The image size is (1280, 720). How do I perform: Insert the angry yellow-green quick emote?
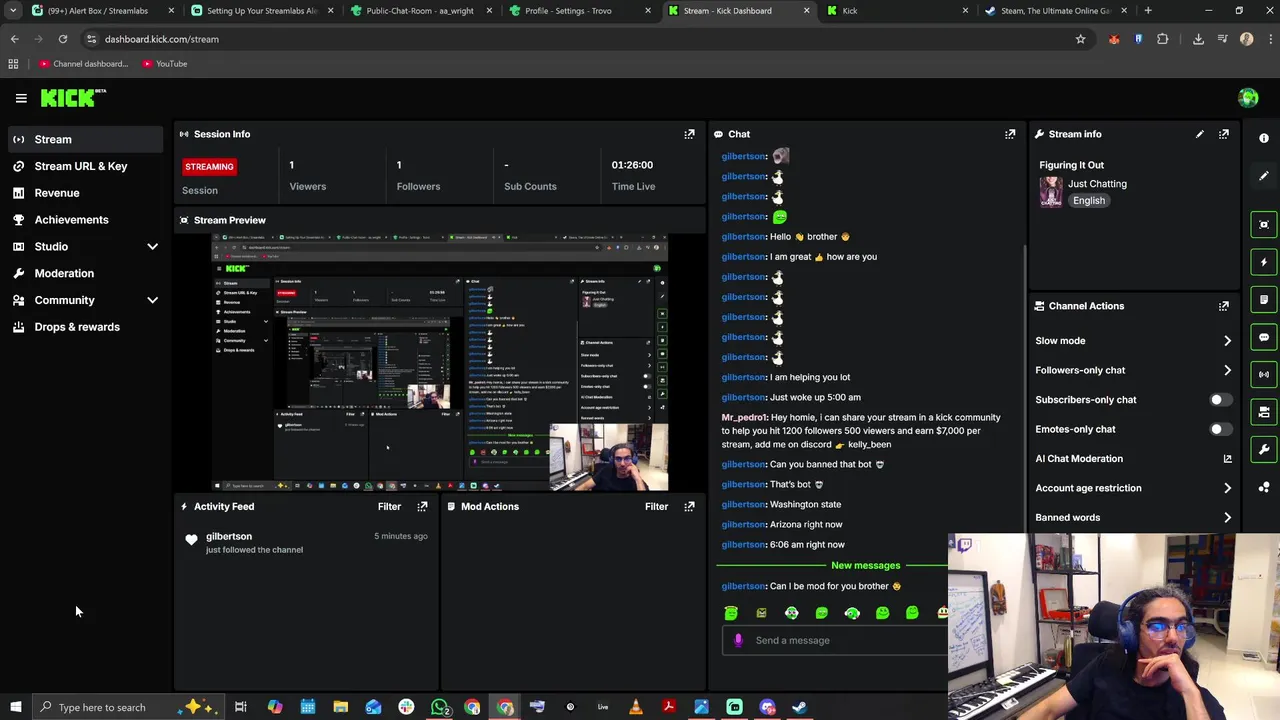(761, 613)
